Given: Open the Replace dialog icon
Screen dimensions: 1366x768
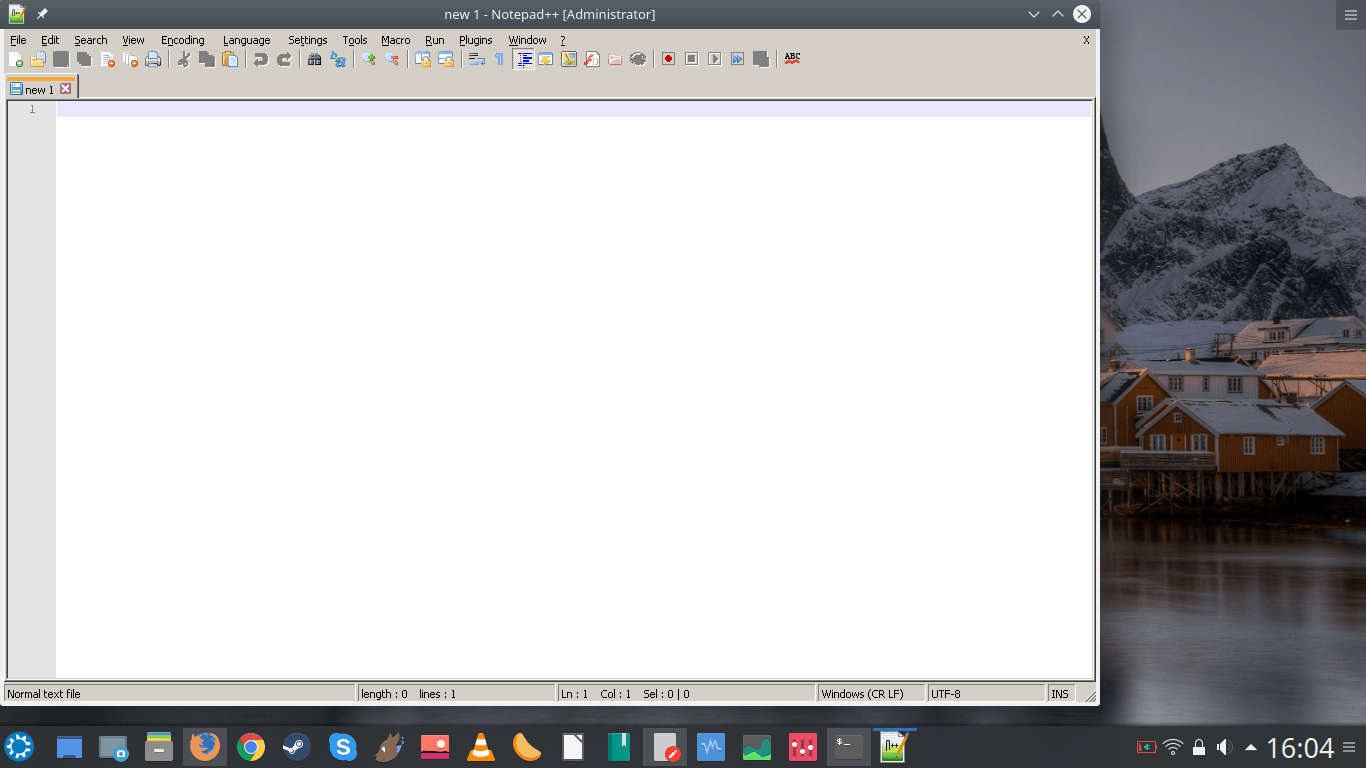Looking at the screenshot, I should click(x=338, y=59).
